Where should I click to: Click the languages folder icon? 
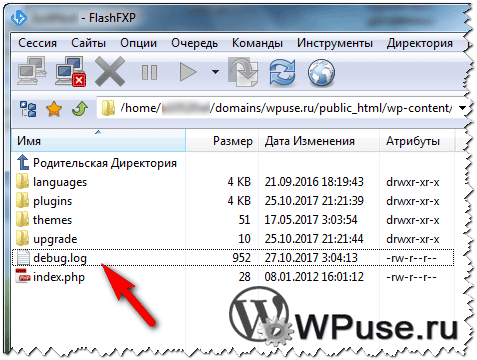22,181
